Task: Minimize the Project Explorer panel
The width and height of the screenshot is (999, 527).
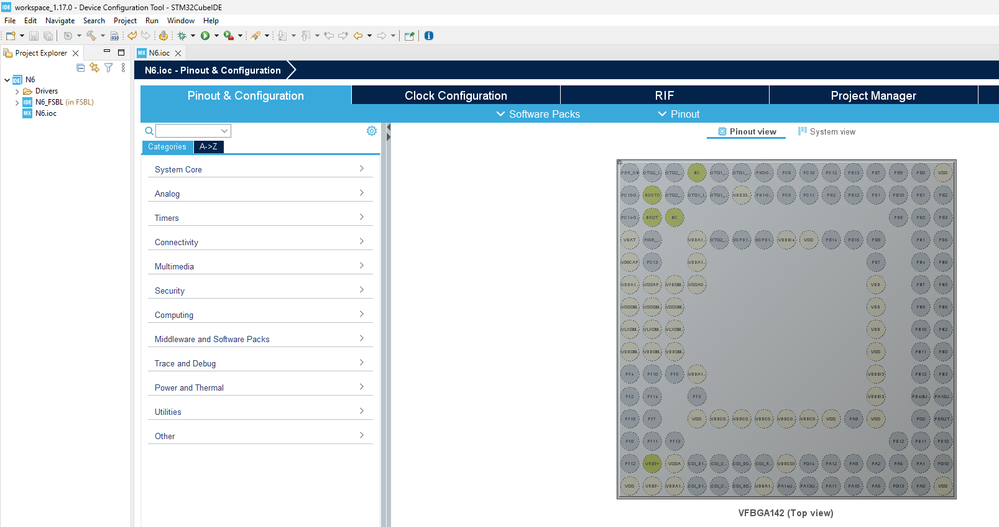Action: tap(106, 52)
